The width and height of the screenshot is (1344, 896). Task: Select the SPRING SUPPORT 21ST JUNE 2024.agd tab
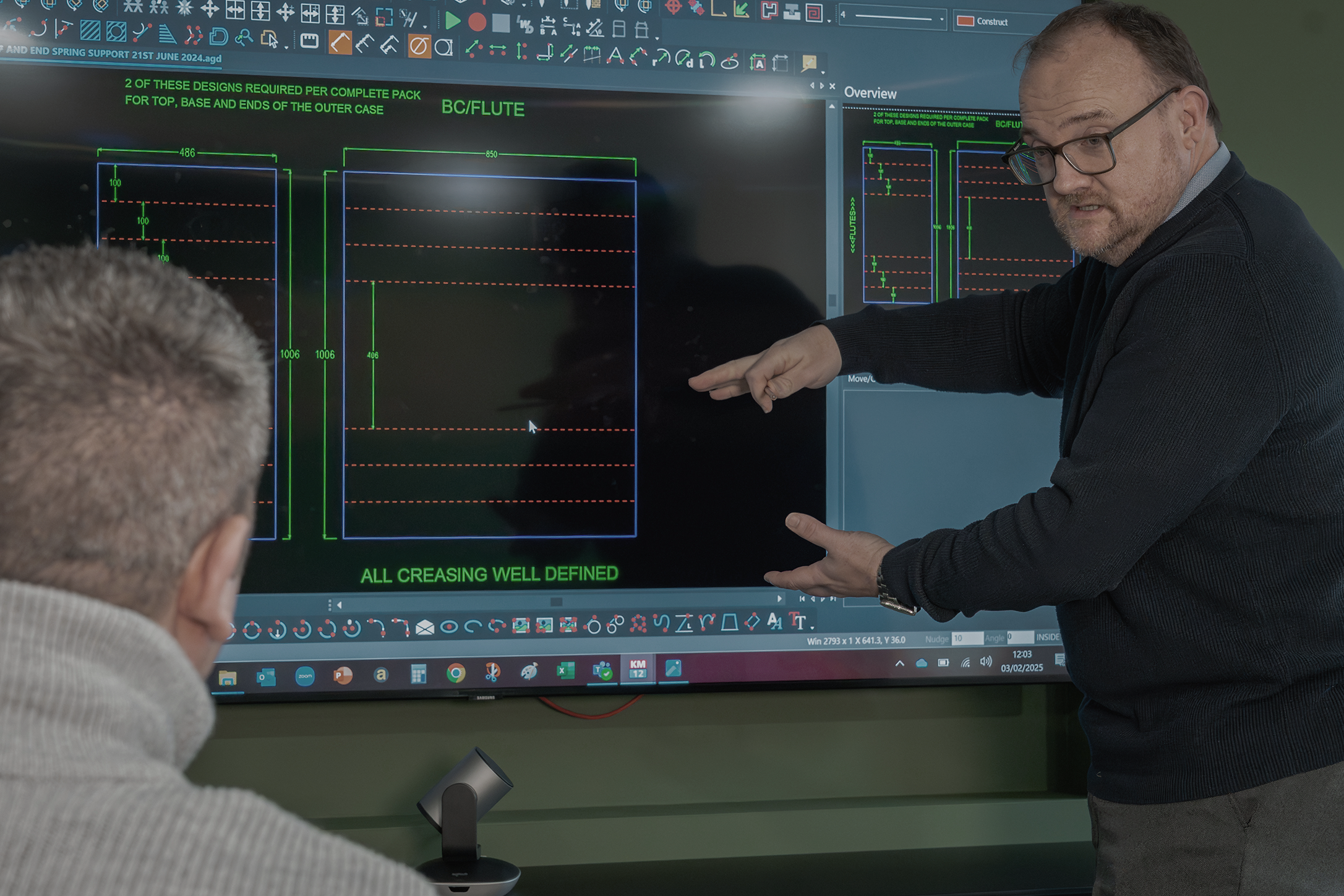[111, 54]
